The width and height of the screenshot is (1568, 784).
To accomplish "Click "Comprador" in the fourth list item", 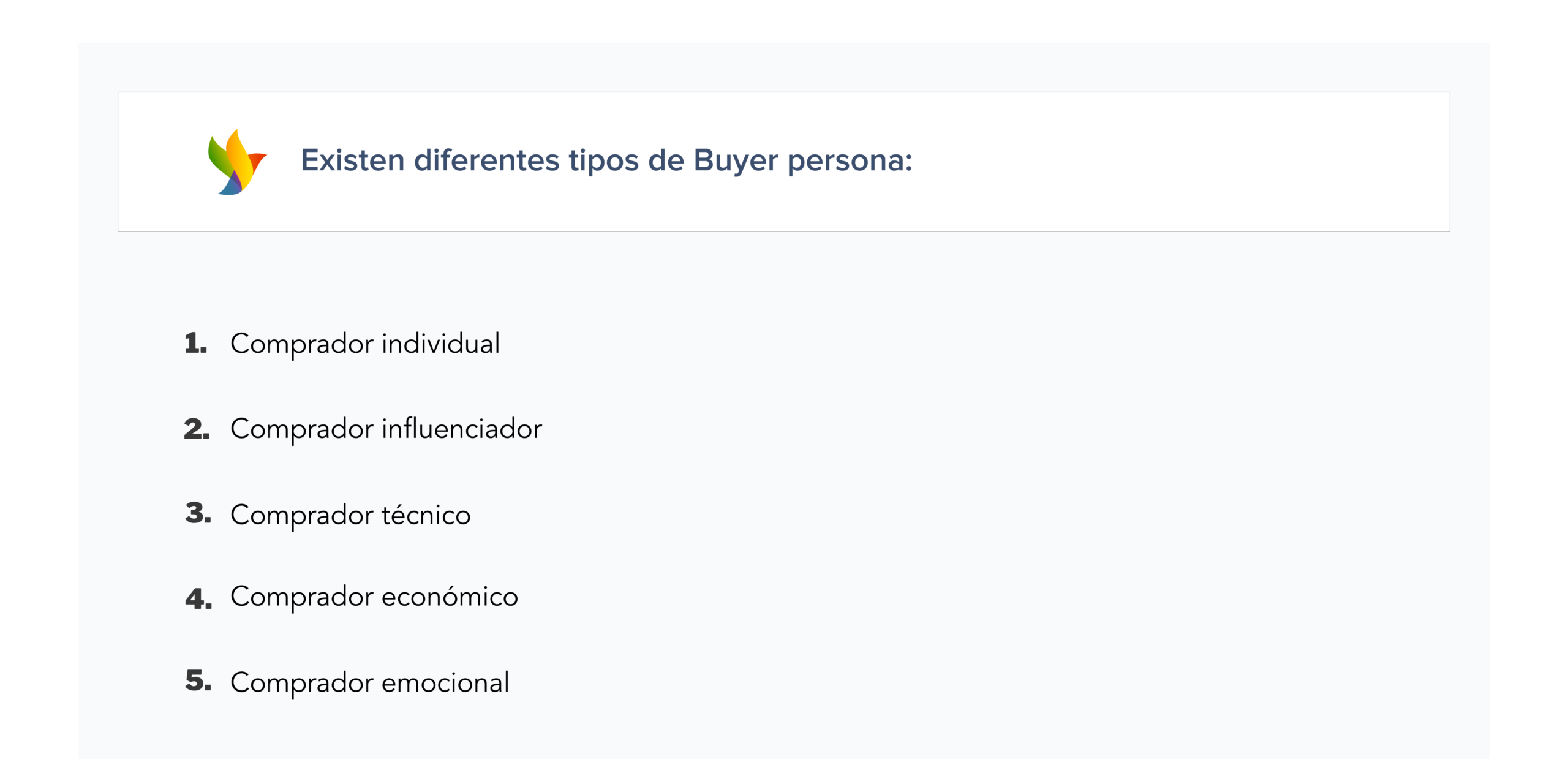I will [x=301, y=598].
